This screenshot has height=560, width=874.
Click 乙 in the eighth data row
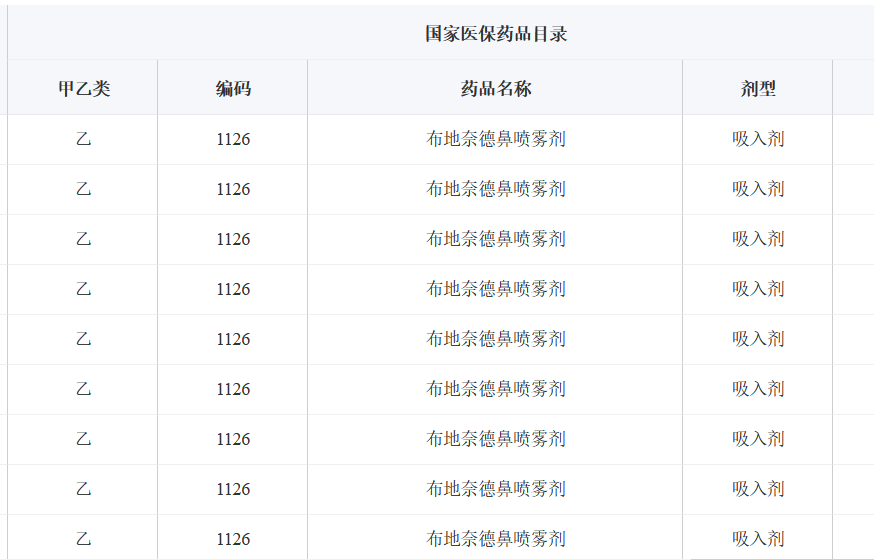(x=83, y=489)
